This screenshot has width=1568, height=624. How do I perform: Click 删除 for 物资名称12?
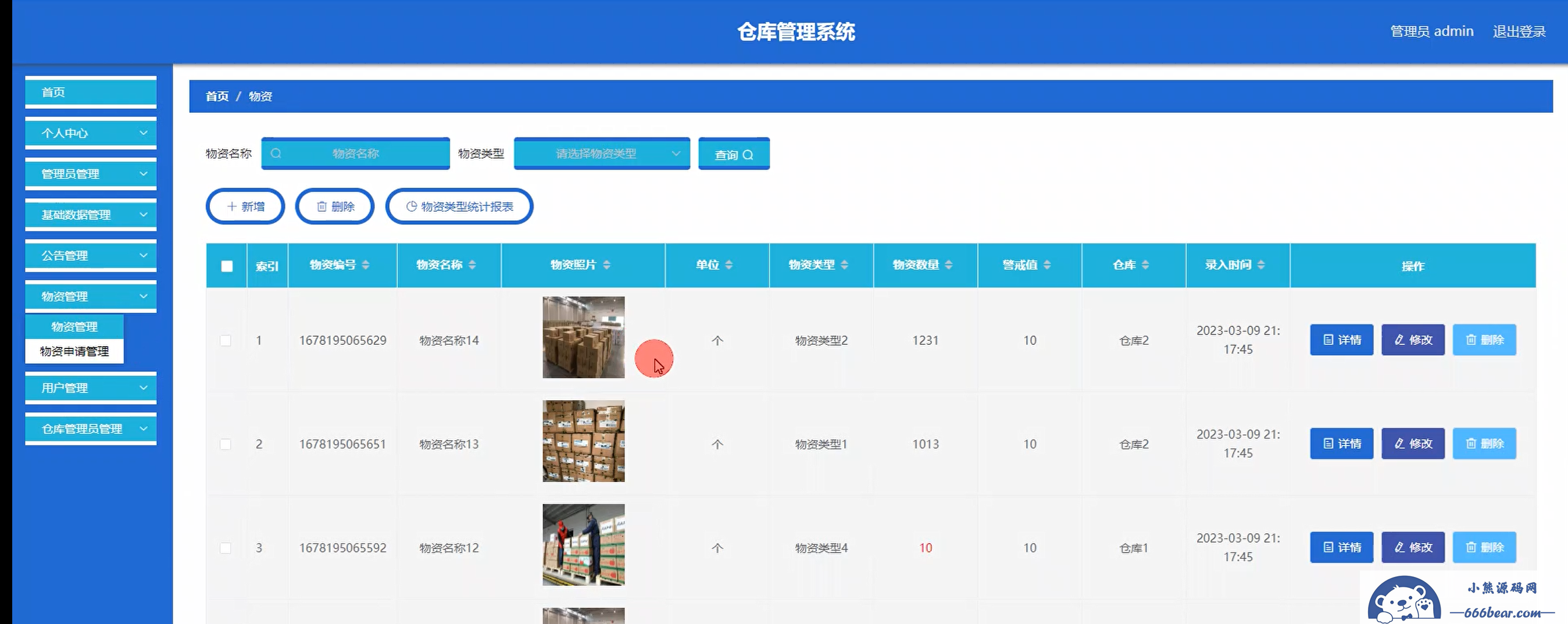click(1484, 547)
